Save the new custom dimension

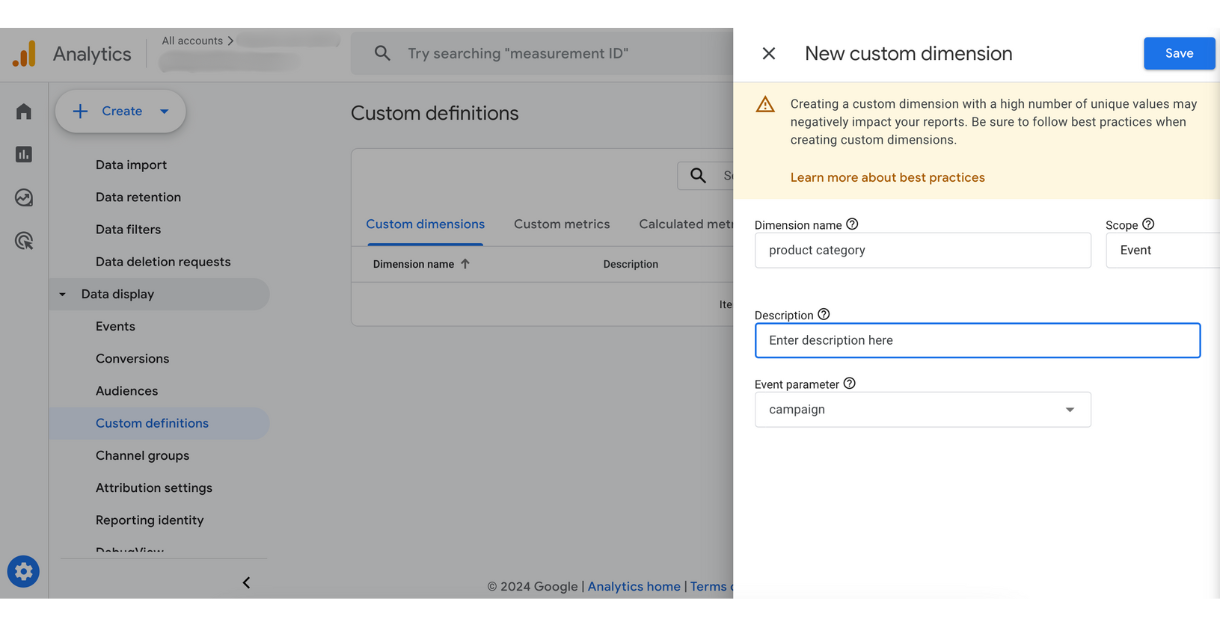pyautogui.click(x=1179, y=53)
